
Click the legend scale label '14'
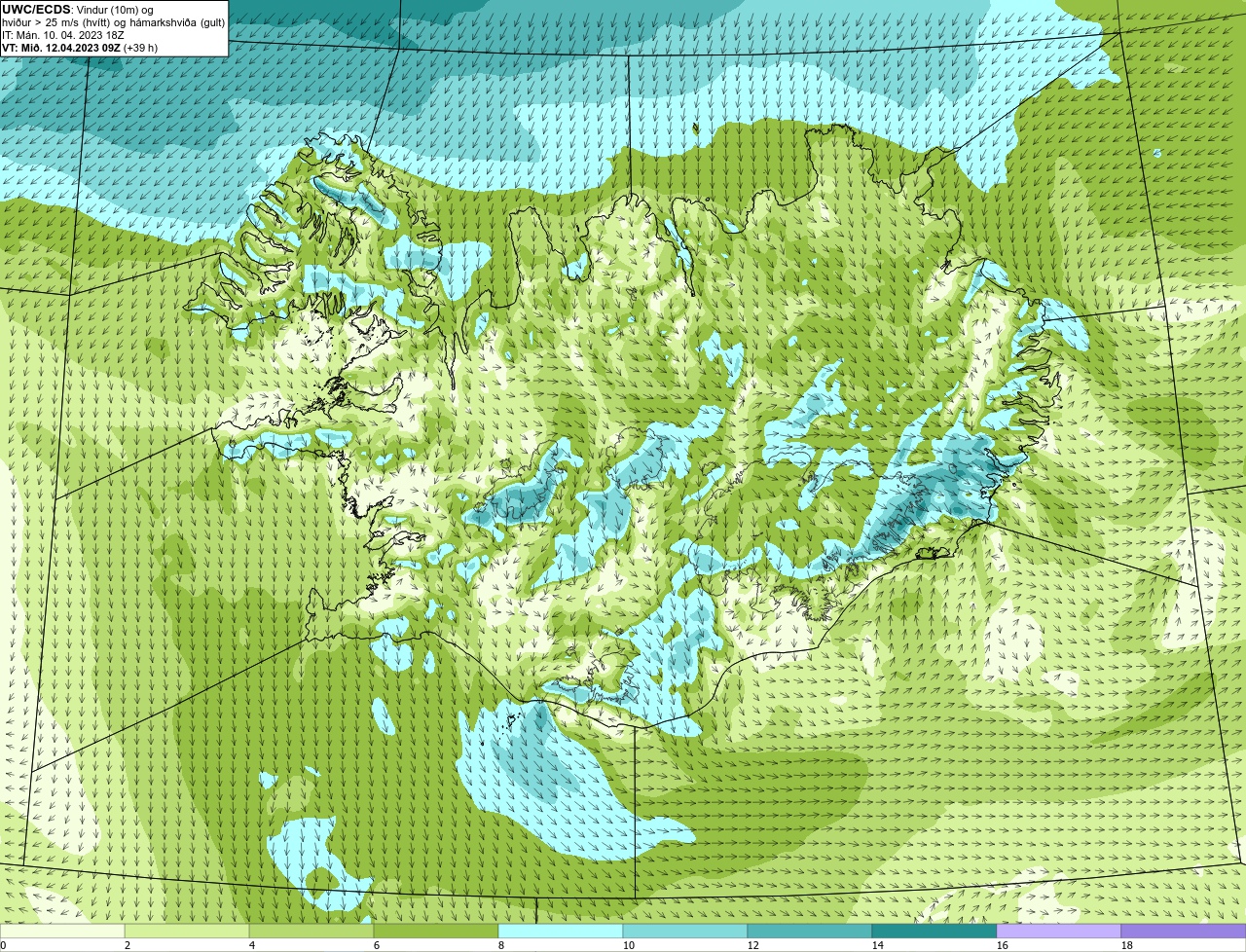pyautogui.click(x=878, y=945)
